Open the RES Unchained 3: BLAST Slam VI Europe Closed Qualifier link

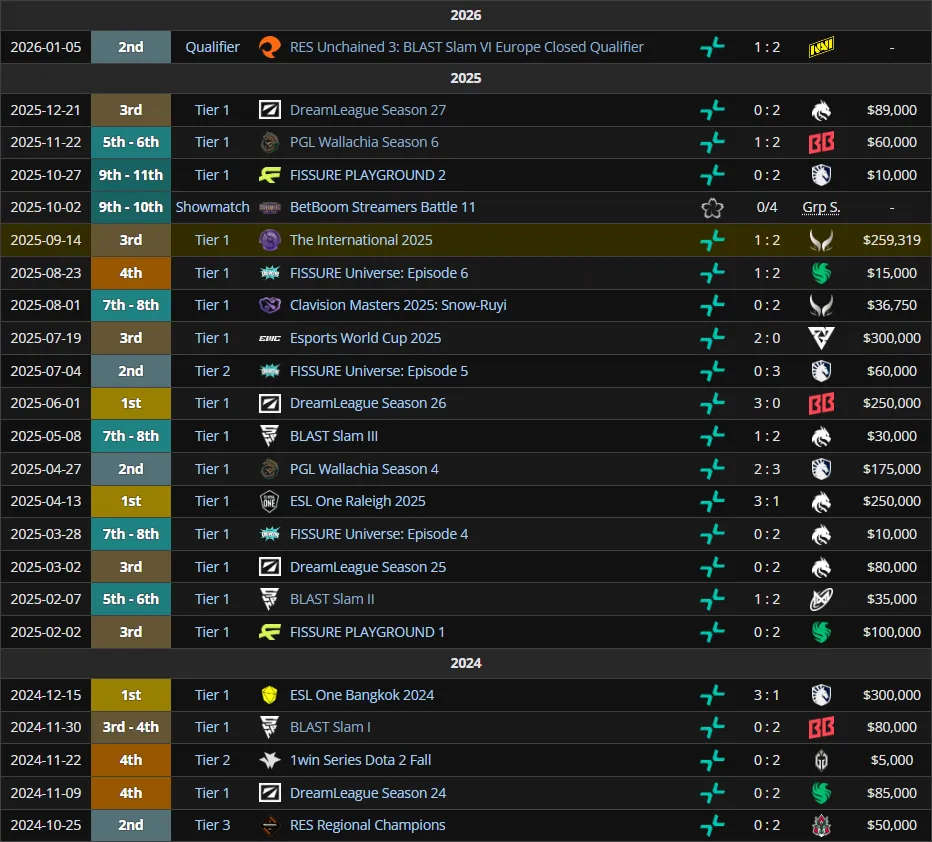tap(467, 47)
